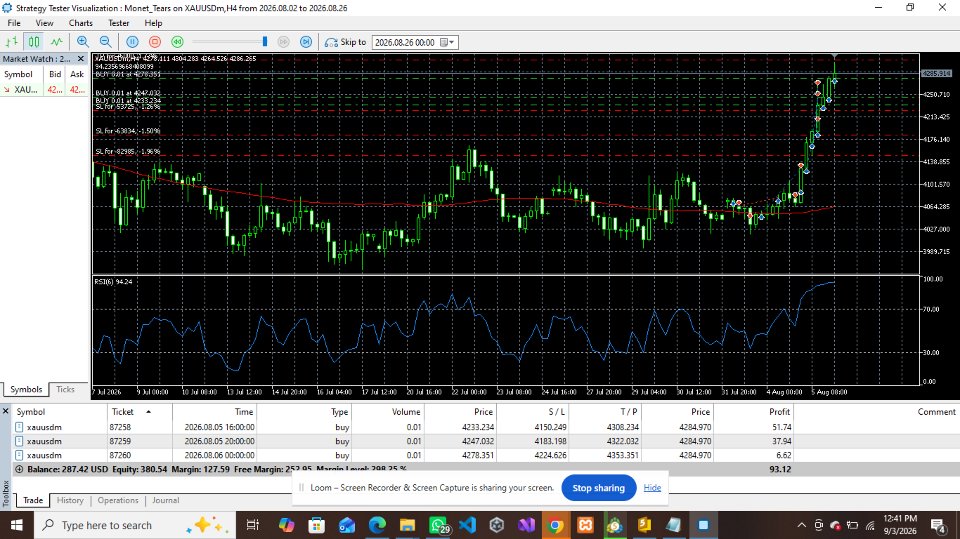This screenshot has height=539, width=960.
Task: Open Microsoft Edge from the taskbar
Action: click(377, 525)
